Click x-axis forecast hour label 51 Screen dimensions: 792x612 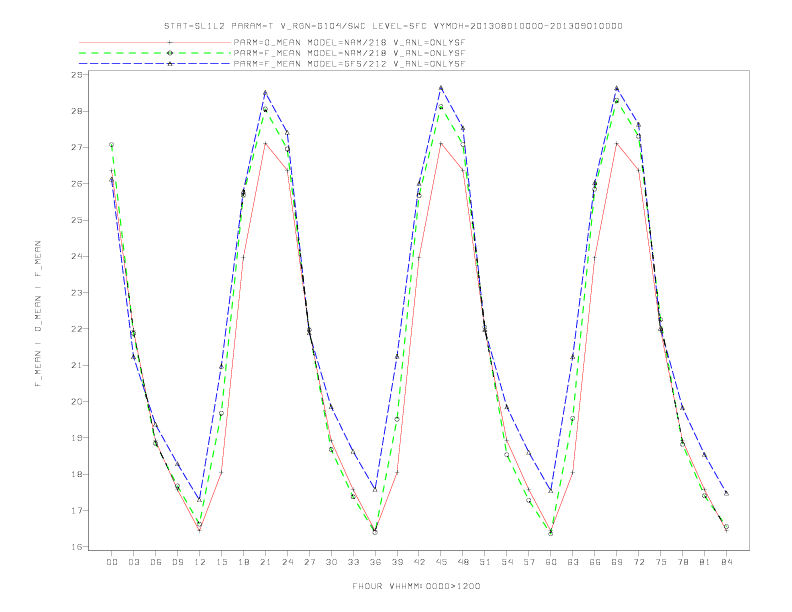pyautogui.click(x=485, y=562)
